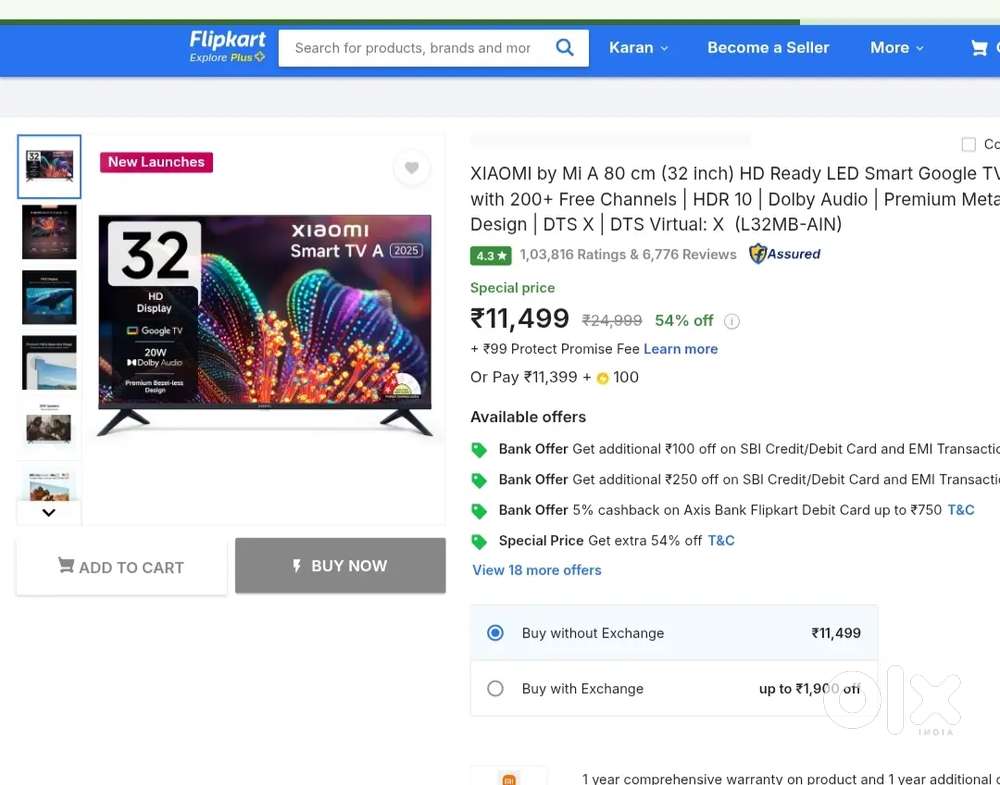
Task: Click the first Bank Offer tag icon
Action: [x=479, y=450]
